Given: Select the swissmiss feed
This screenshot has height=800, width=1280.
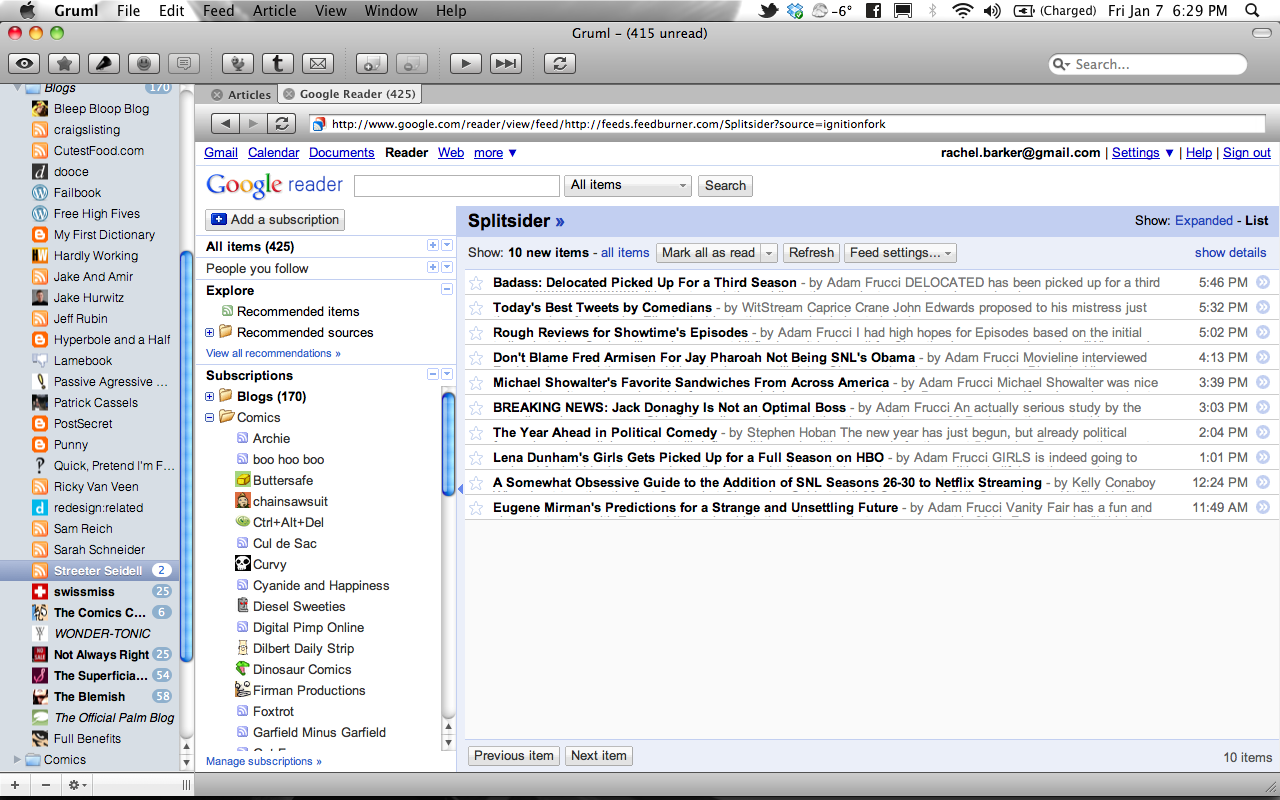Looking at the screenshot, I should tap(84, 591).
